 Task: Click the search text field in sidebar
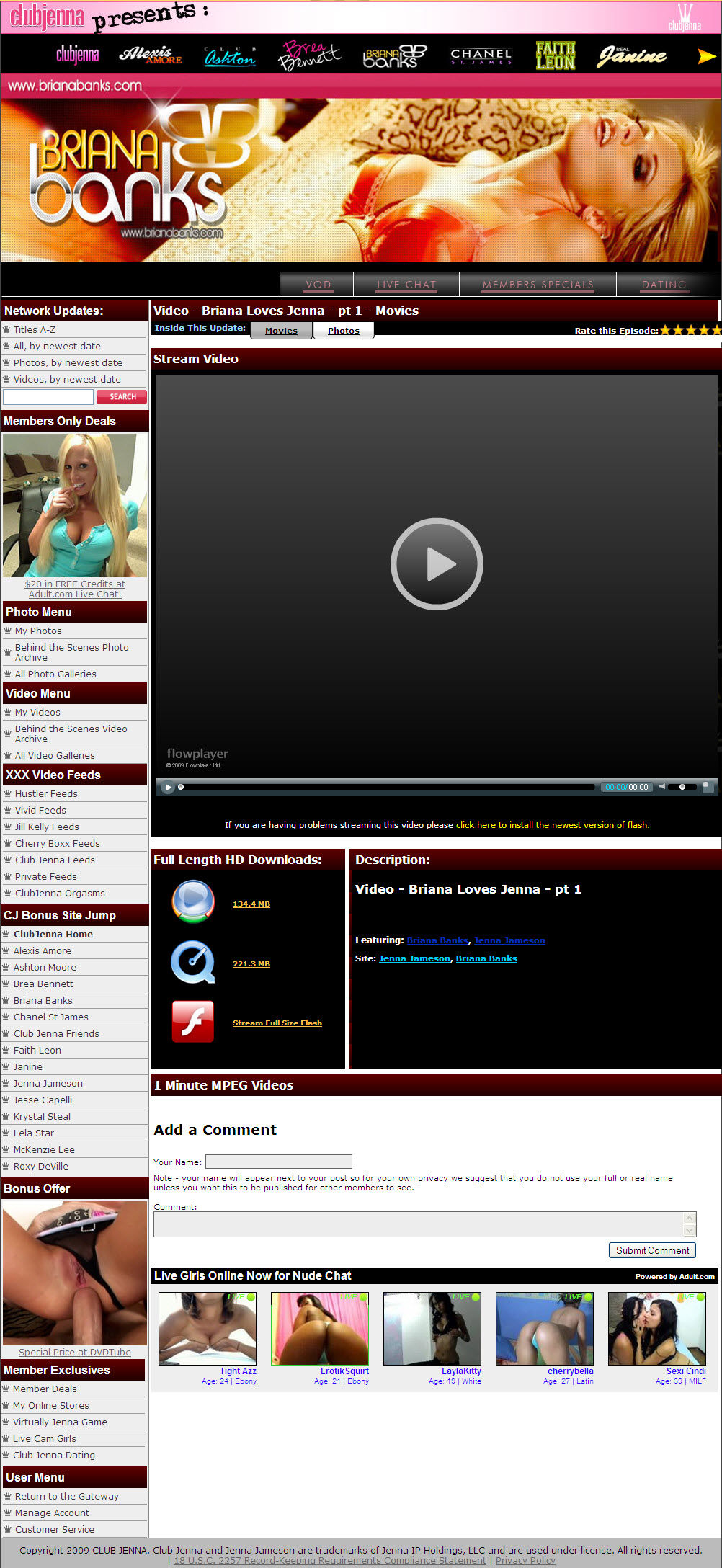pyautogui.click(x=48, y=397)
